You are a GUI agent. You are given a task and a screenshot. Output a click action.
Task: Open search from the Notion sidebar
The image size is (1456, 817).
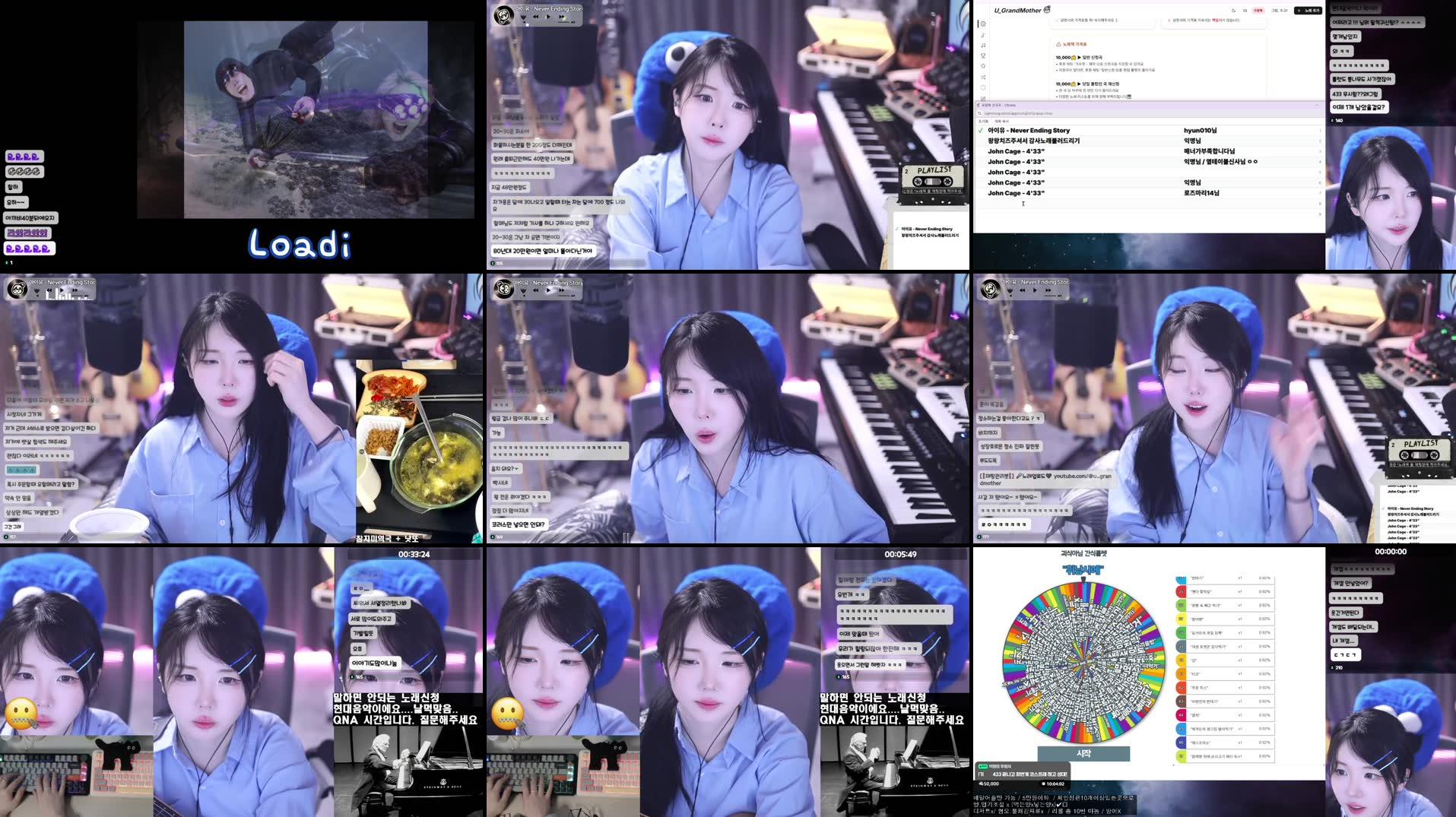[982, 55]
